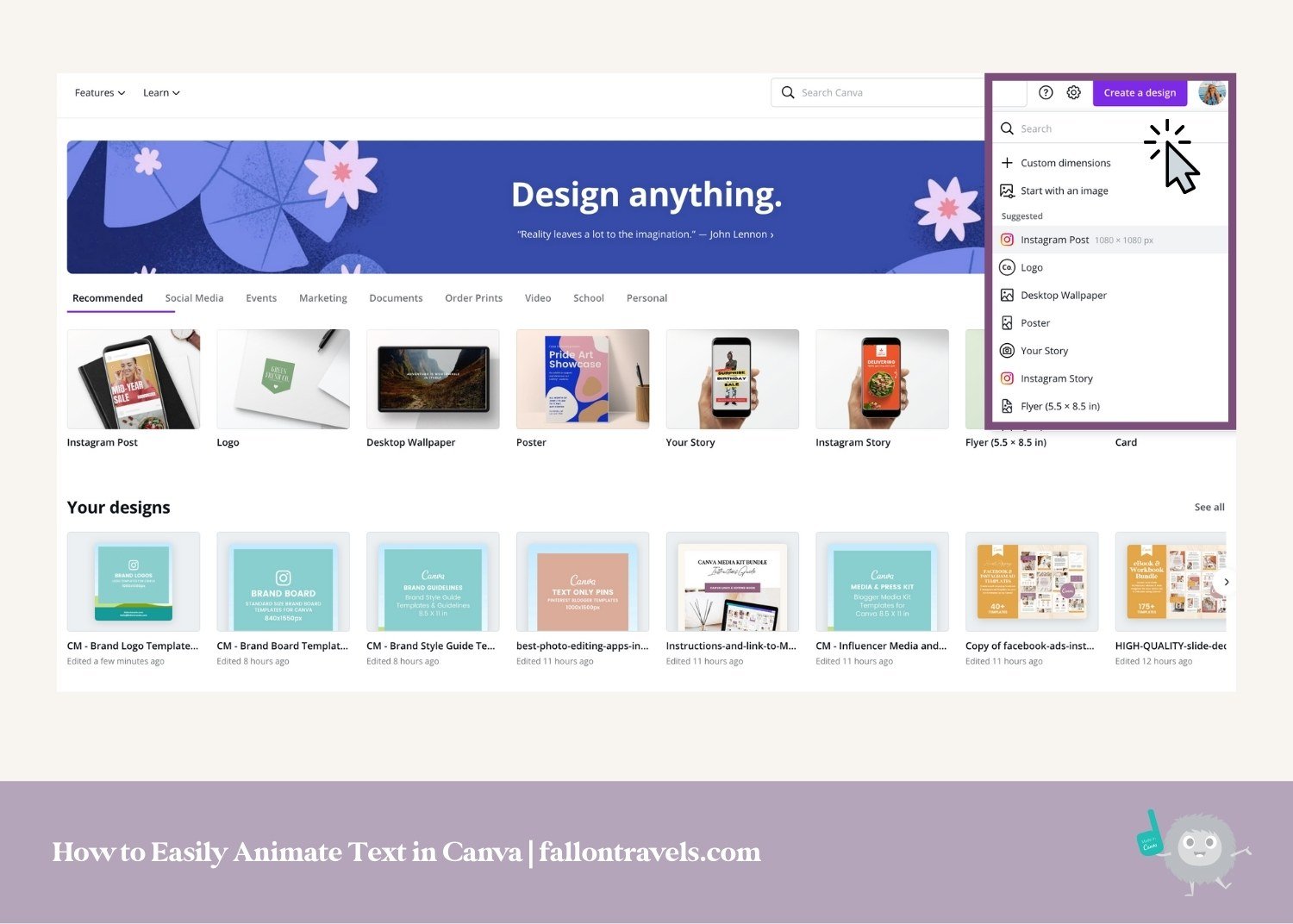Go to the Video tab
Viewport: 1293px width, 924px height.
pyautogui.click(x=538, y=298)
